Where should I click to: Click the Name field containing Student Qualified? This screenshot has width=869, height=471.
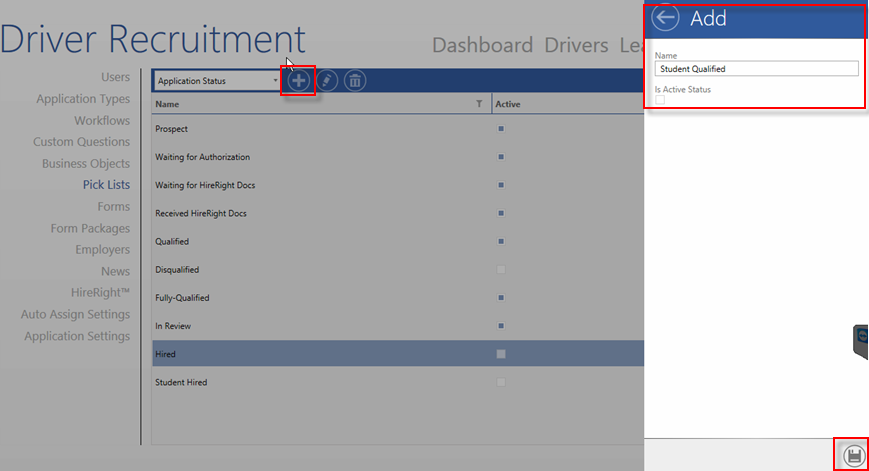point(756,69)
